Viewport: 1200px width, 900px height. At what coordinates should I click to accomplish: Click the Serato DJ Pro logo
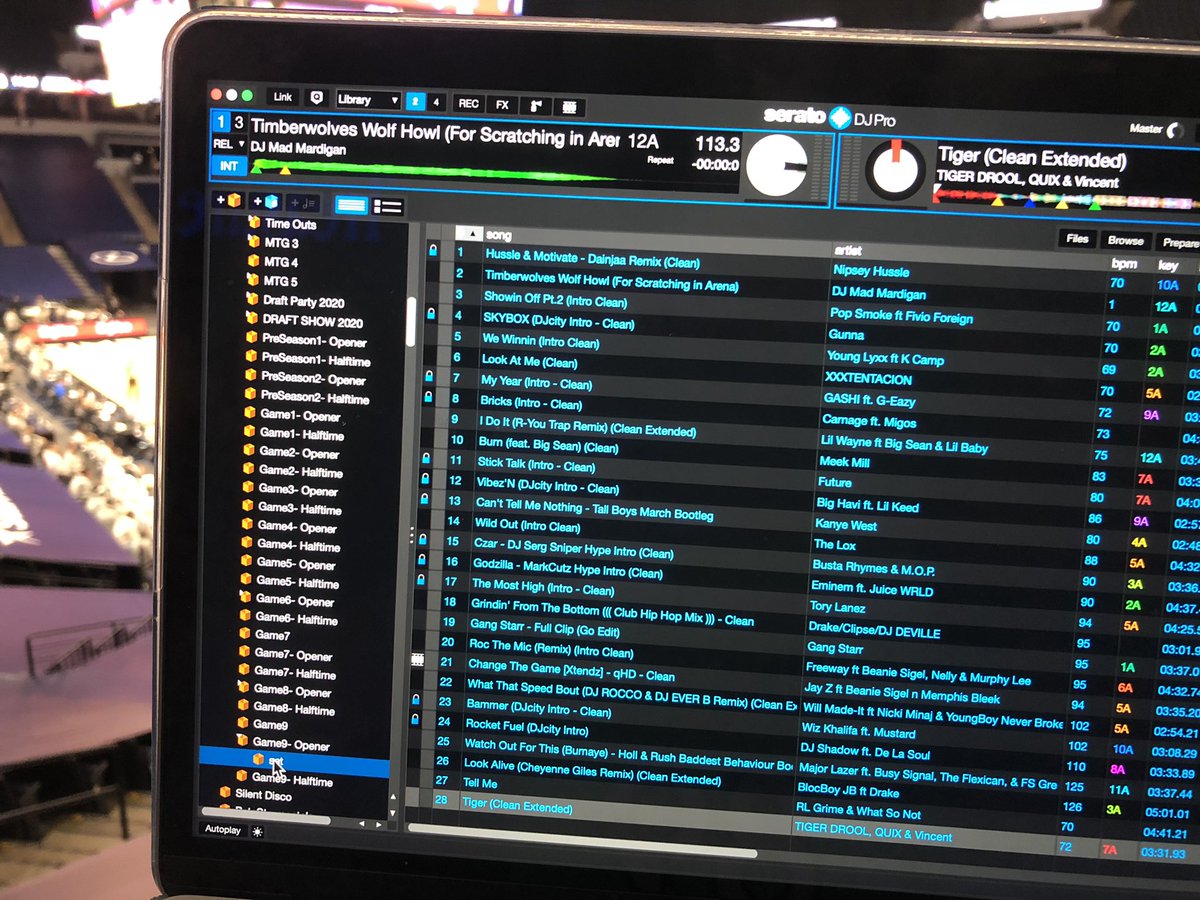point(829,117)
